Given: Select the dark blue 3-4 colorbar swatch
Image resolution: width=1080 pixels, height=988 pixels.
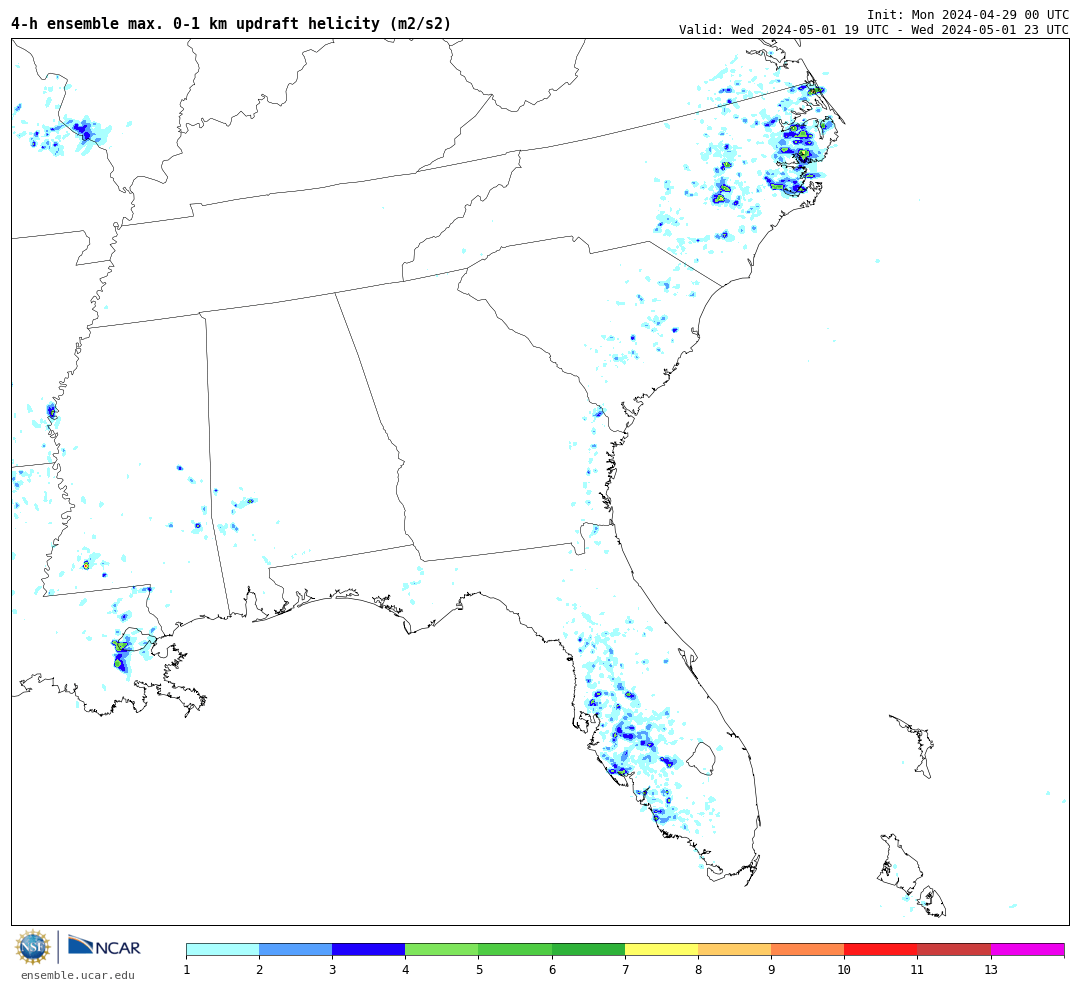Looking at the screenshot, I should point(368,949).
